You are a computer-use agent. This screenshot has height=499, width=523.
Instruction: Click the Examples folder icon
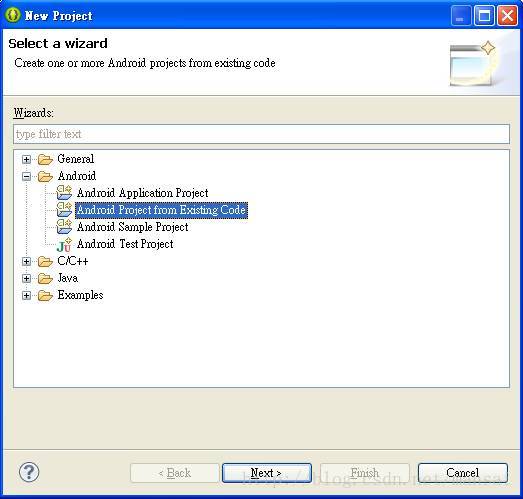coord(45,296)
